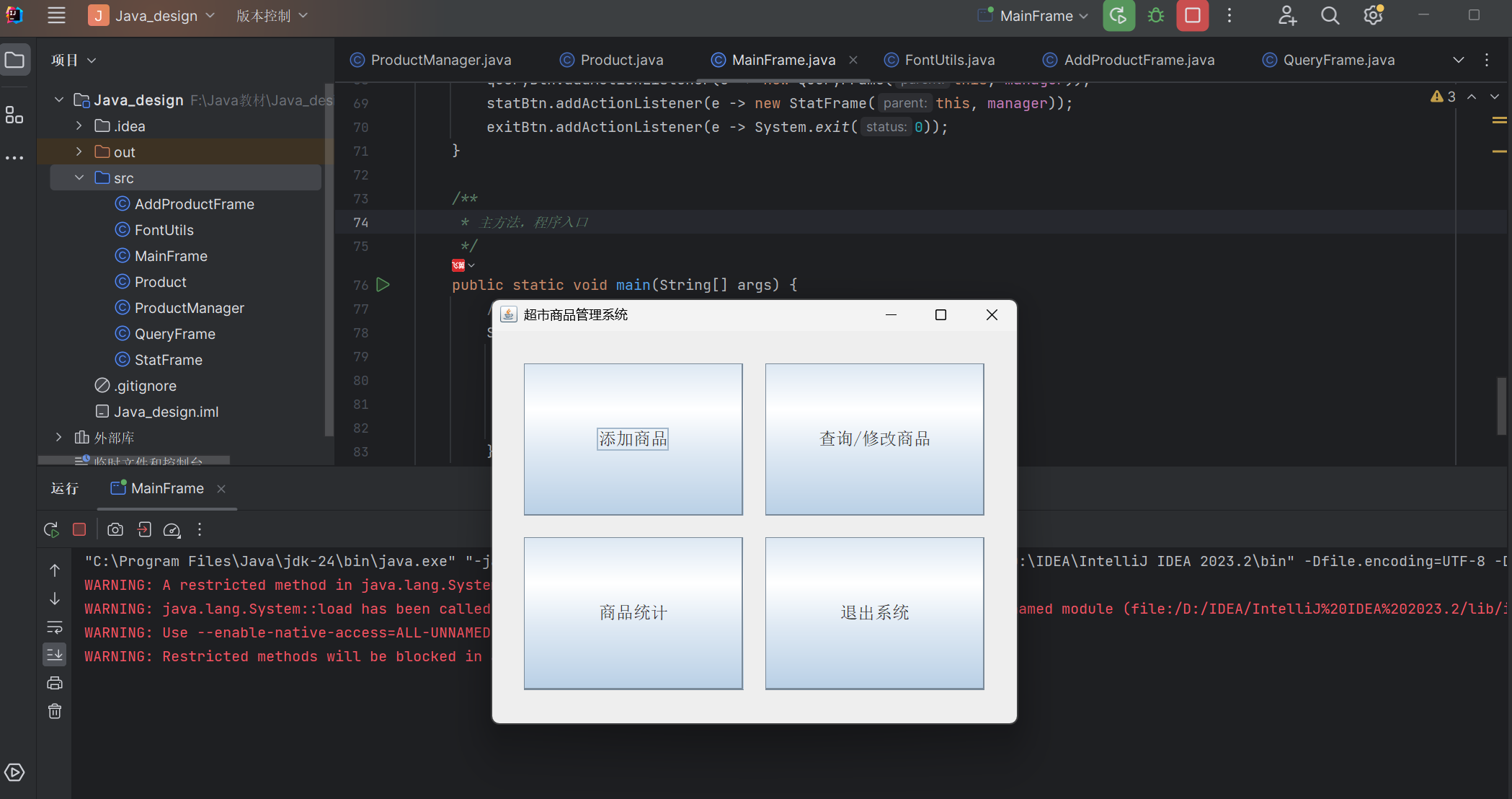Toggle scroll to end of console
This screenshot has width=1512, height=799.
pyautogui.click(x=55, y=655)
